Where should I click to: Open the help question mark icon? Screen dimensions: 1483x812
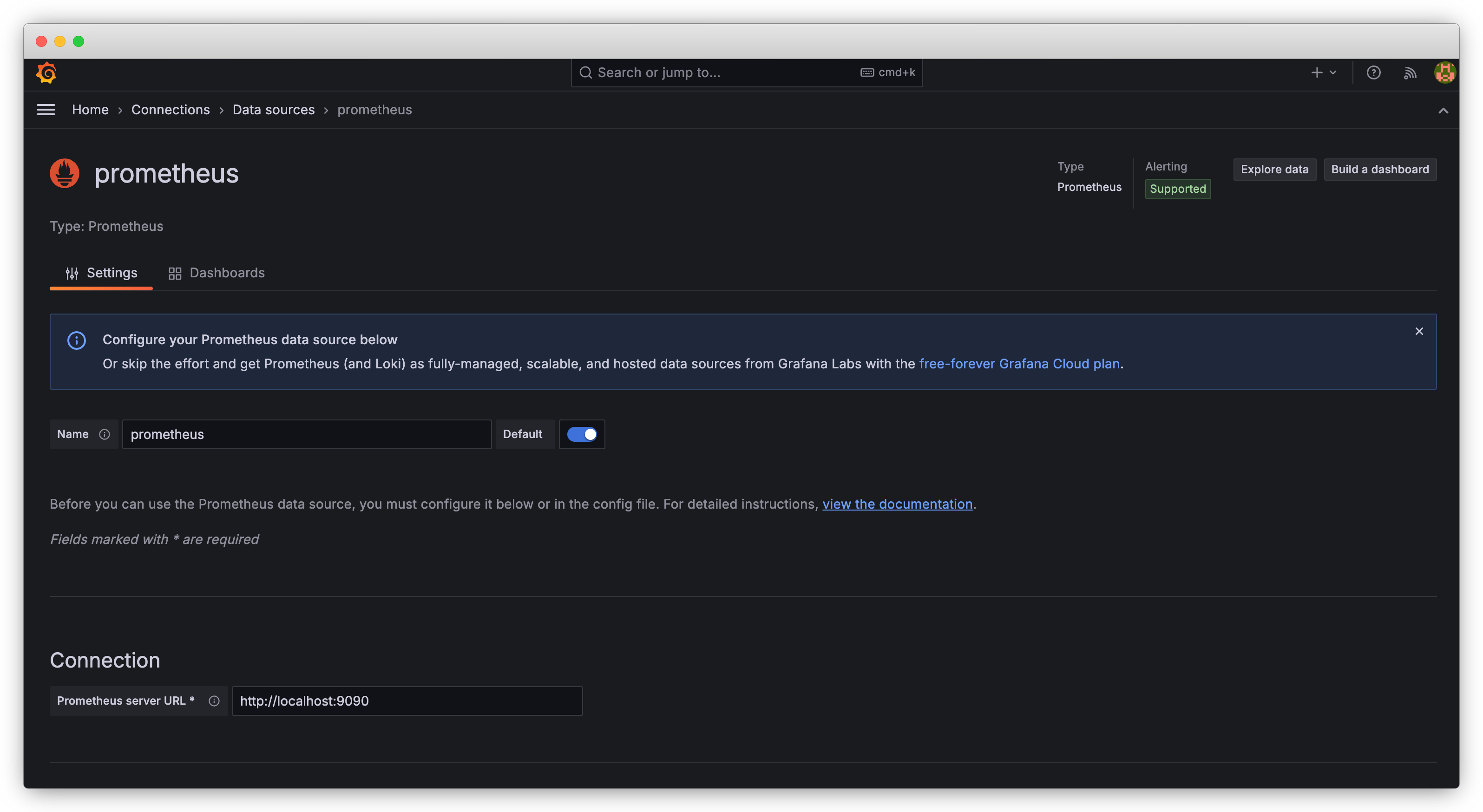point(1373,72)
